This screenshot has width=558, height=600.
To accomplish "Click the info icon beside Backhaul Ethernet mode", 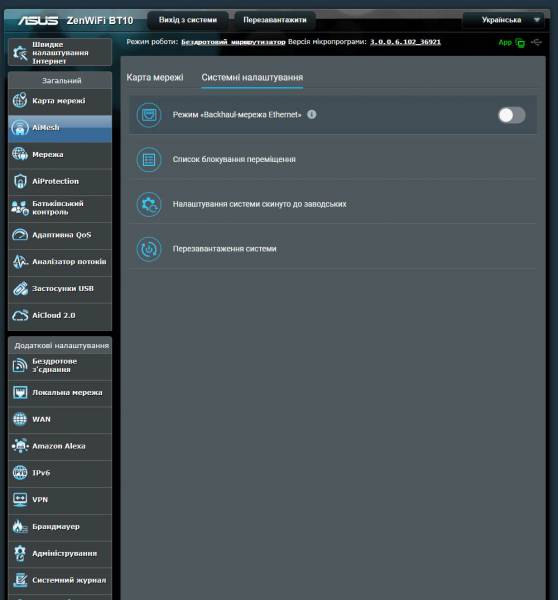I will pyautogui.click(x=312, y=114).
